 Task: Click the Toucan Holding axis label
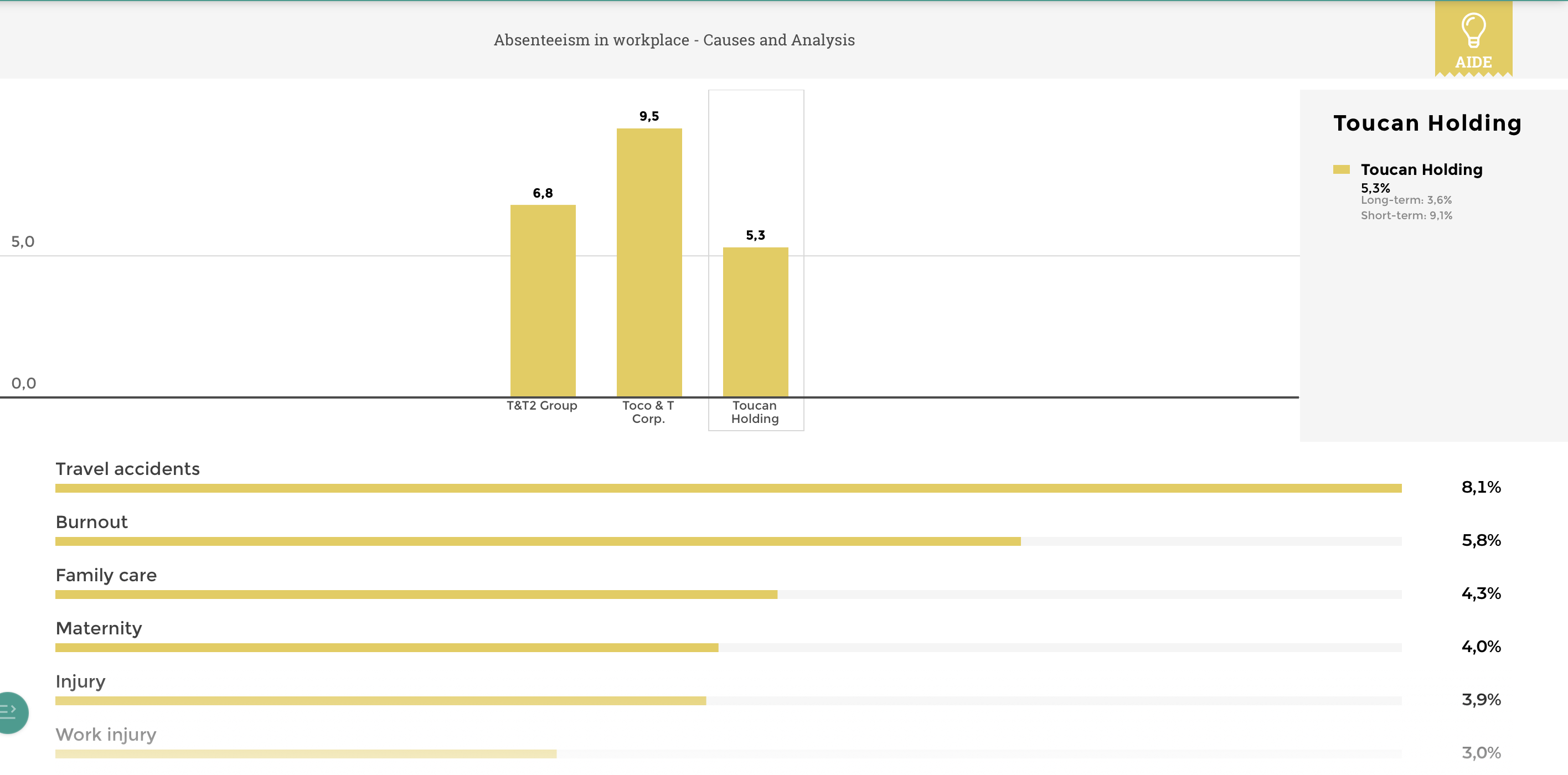(755, 412)
